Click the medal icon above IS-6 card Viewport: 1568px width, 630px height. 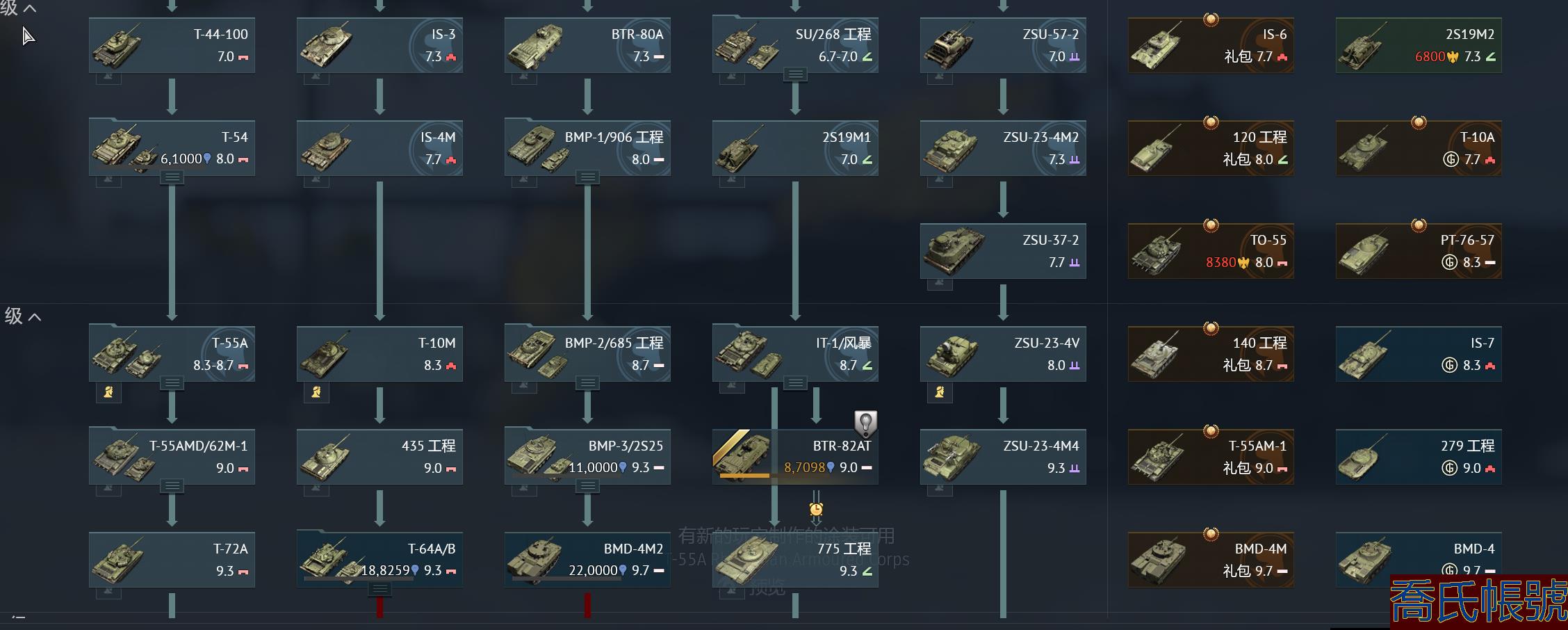[x=1211, y=19]
